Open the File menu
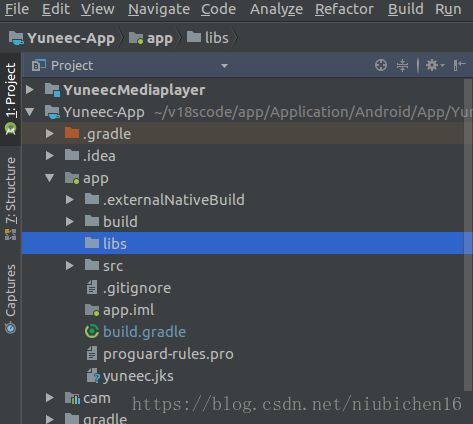 [17, 9]
